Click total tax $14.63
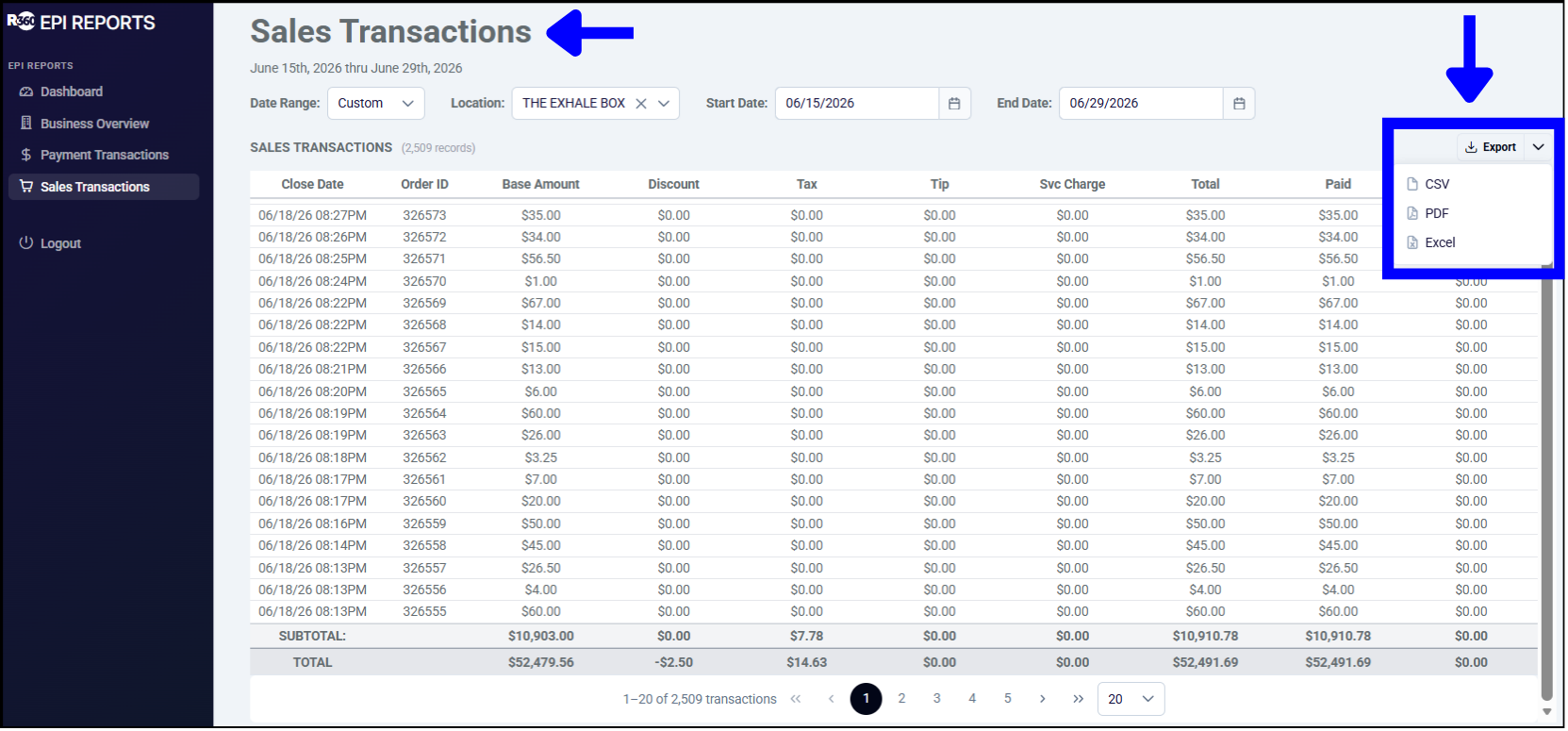1568x731 pixels. pyautogui.click(x=806, y=662)
